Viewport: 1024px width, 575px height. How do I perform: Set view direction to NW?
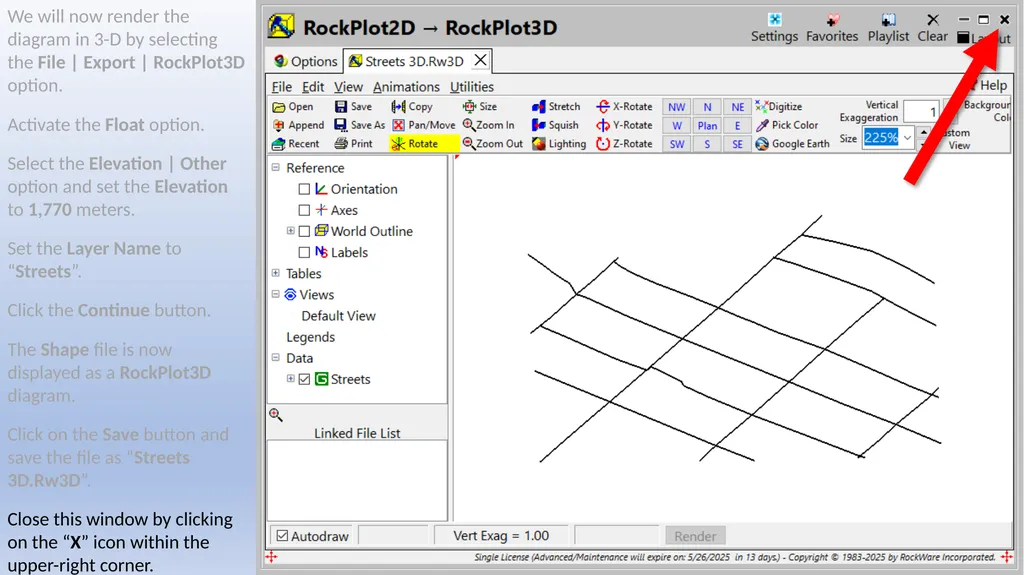pyautogui.click(x=677, y=107)
